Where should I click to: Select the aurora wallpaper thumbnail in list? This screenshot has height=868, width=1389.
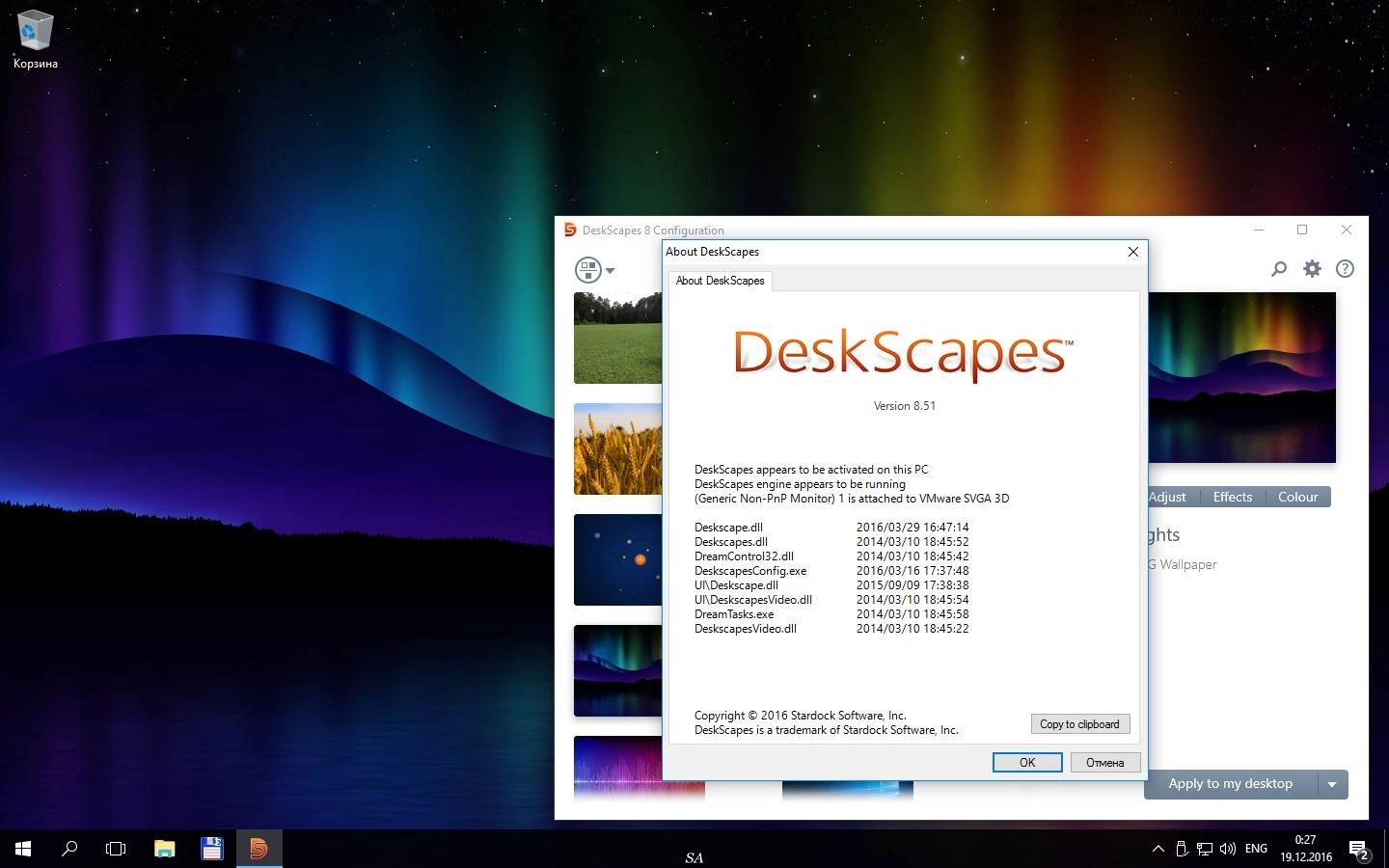(617, 670)
